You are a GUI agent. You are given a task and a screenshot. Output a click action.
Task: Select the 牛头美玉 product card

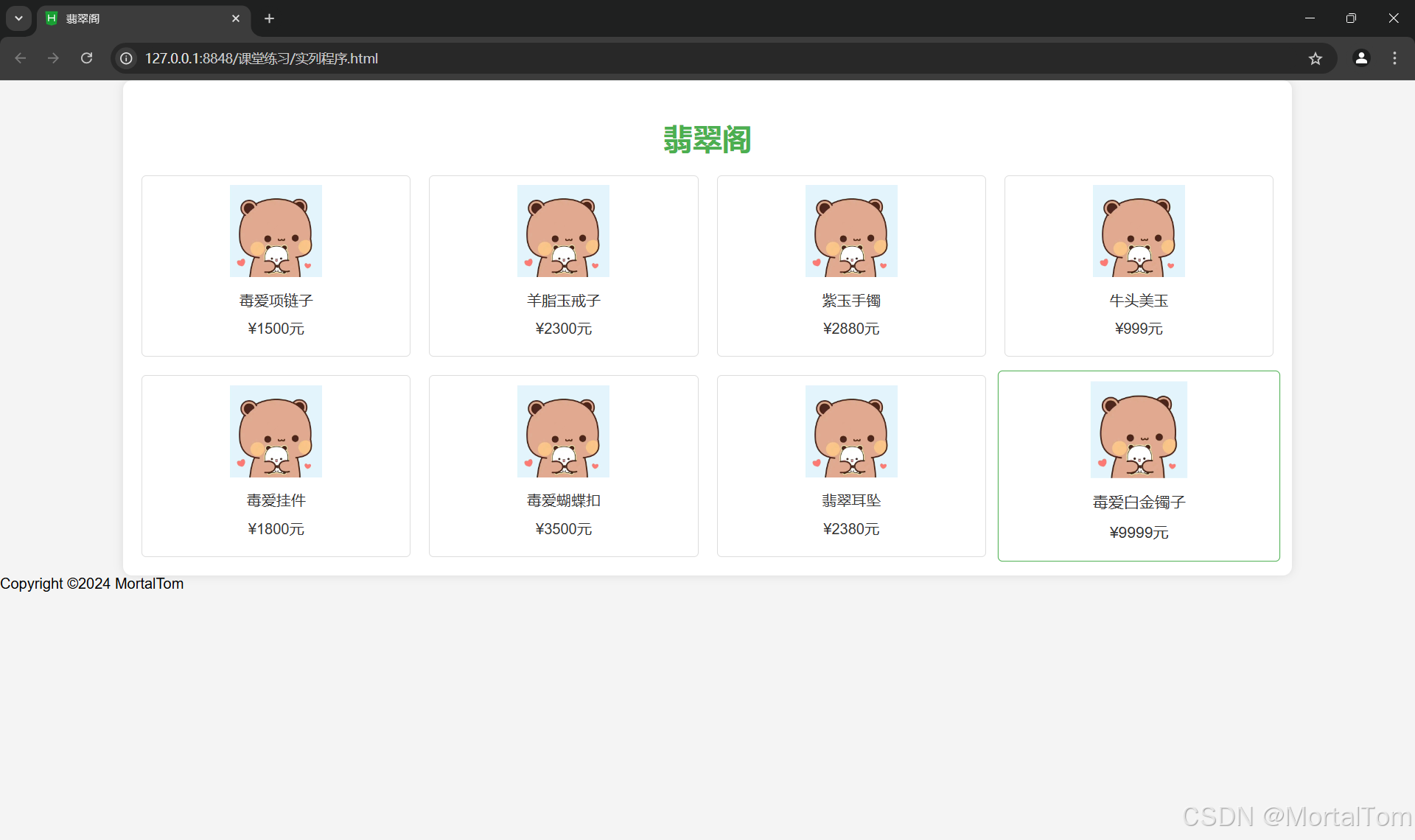tap(1139, 266)
